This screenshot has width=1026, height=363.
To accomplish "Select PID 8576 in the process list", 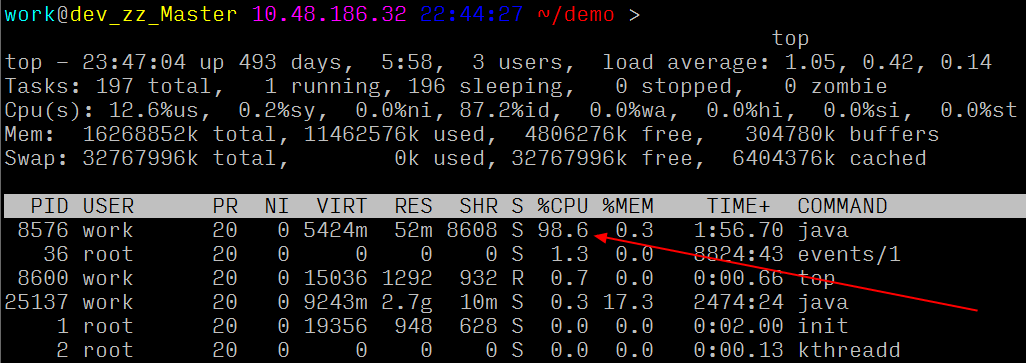I will pyautogui.click(x=43, y=230).
